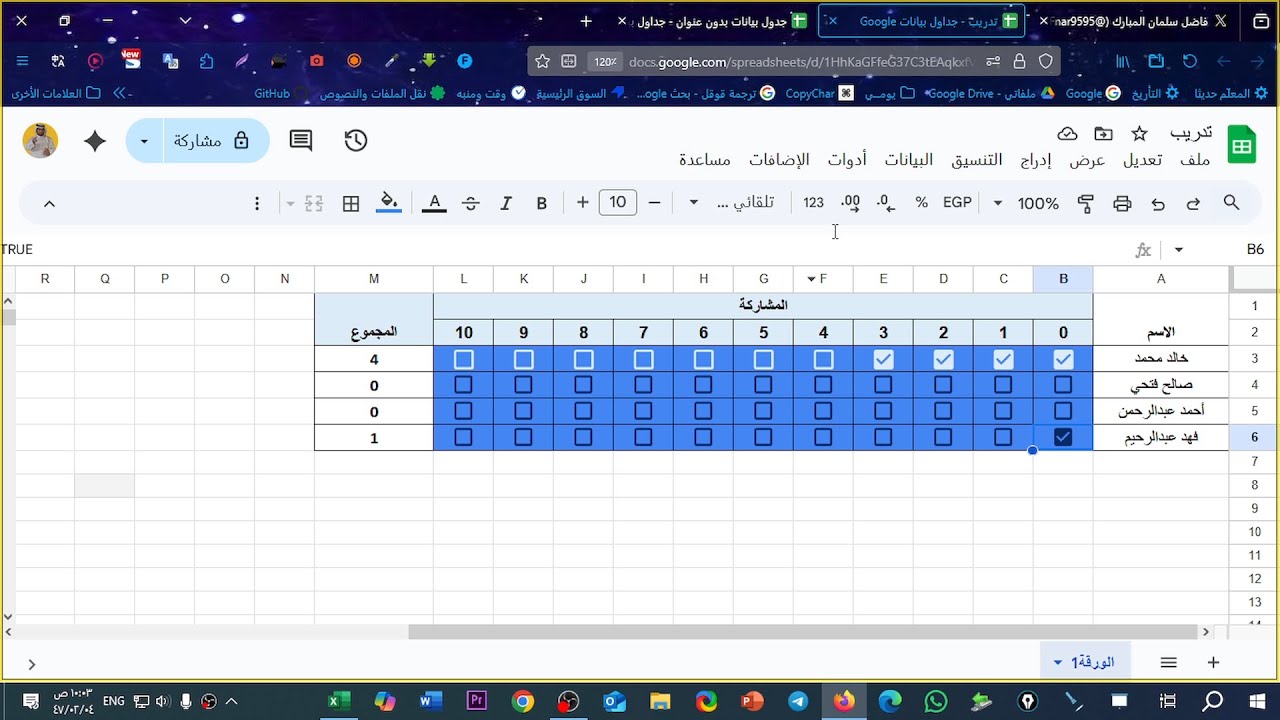Open the all sheets list icon
The width and height of the screenshot is (1280, 720).
[1168, 662]
